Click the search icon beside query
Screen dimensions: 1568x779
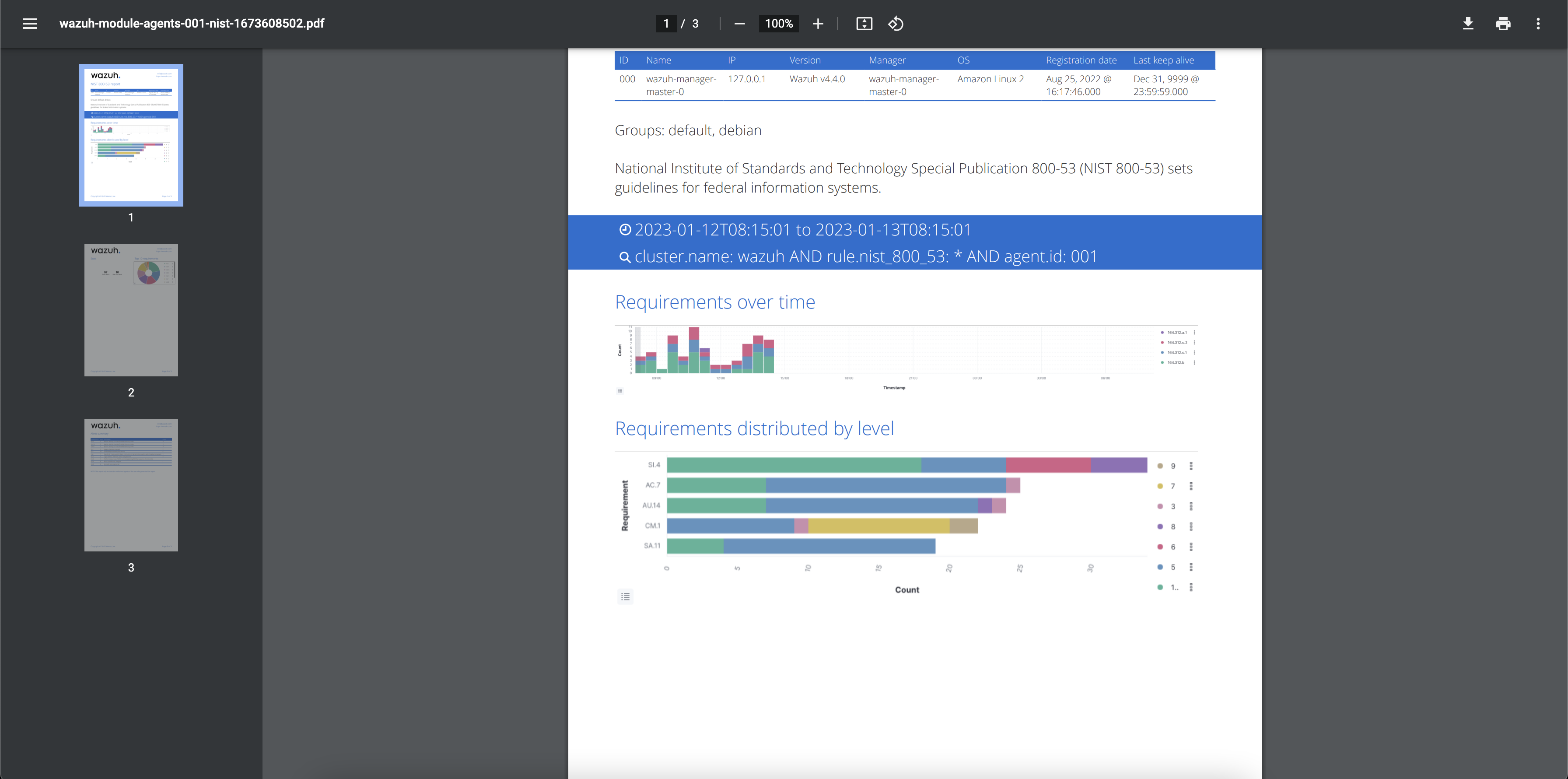624,257
